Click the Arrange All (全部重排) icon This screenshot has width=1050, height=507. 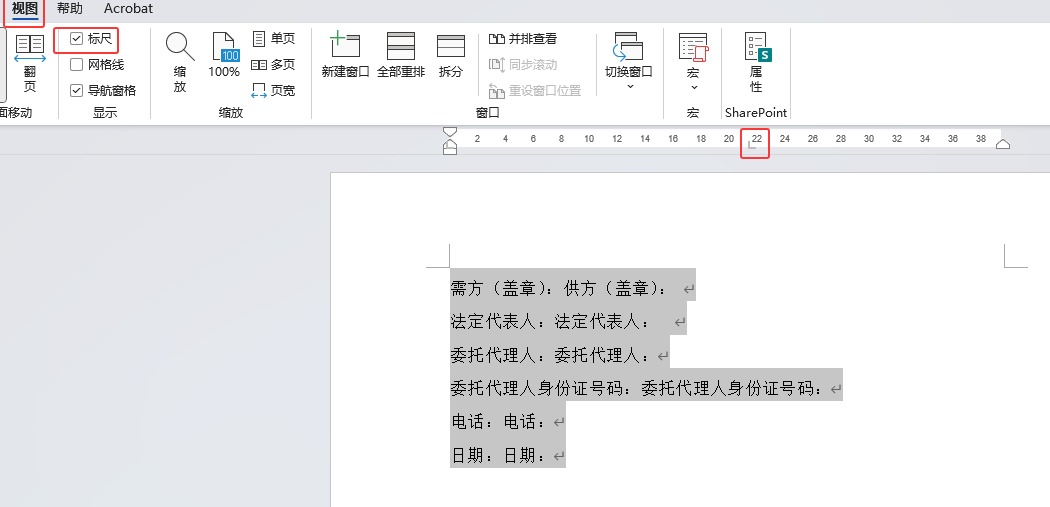pyautogui.click(x=401, y=47)
